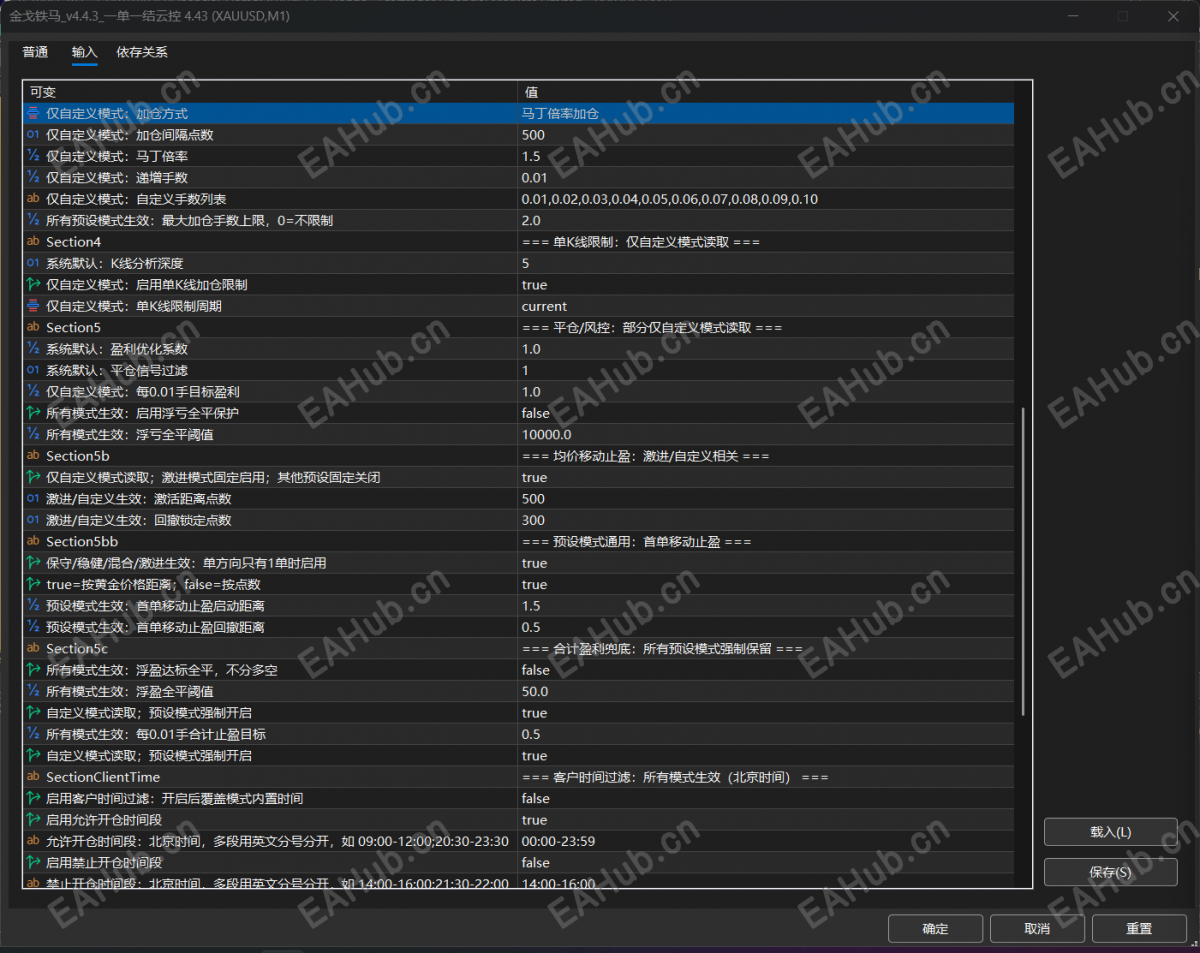Click the integer icon beside 加仓间隔点数
Viewport: 1200px width, 953px height.
coord(33,135)
